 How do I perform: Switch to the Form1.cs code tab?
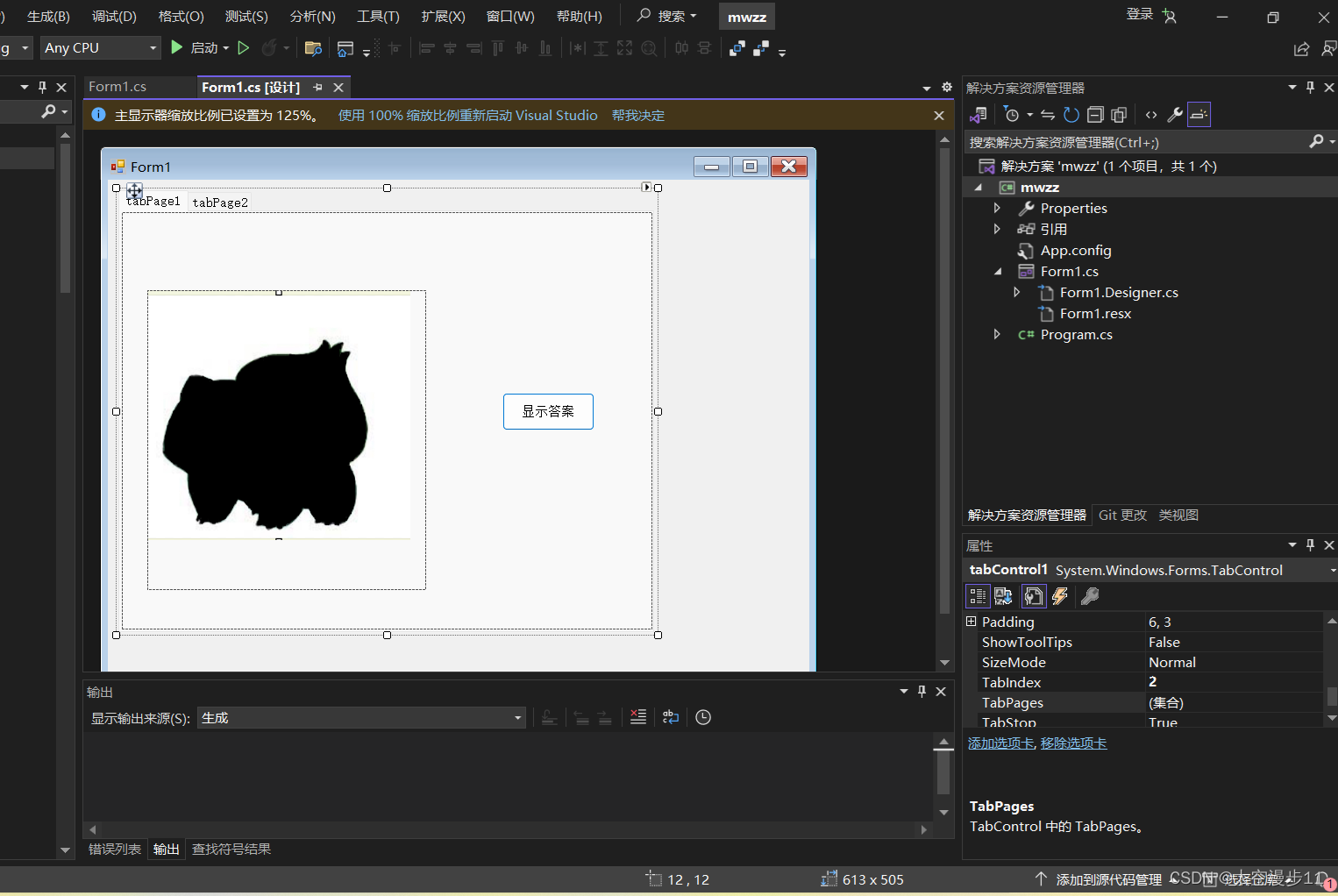point(117,87)
